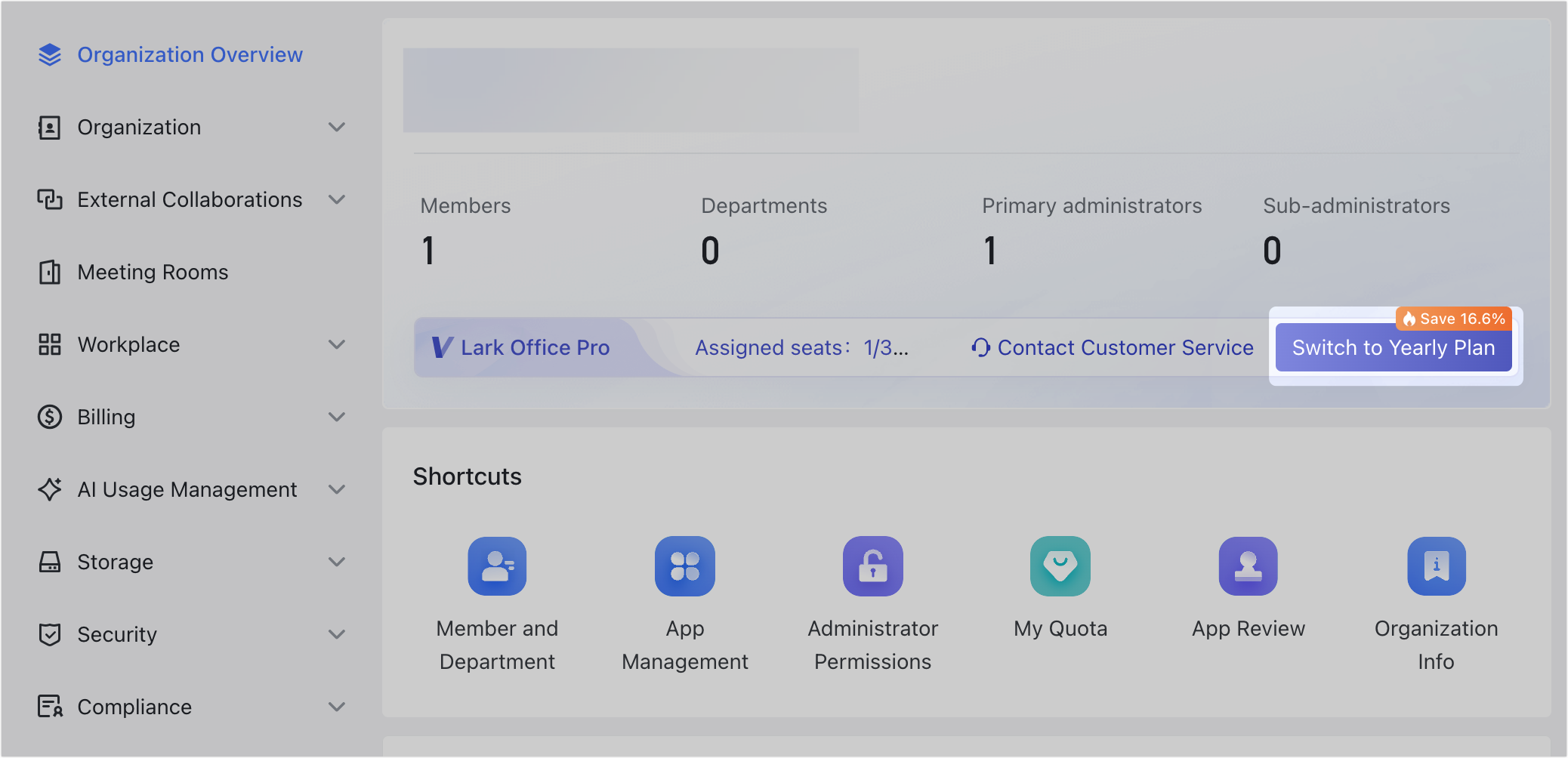Expand the Organization sidebar section
The image size is (1568, 758).
336,127
